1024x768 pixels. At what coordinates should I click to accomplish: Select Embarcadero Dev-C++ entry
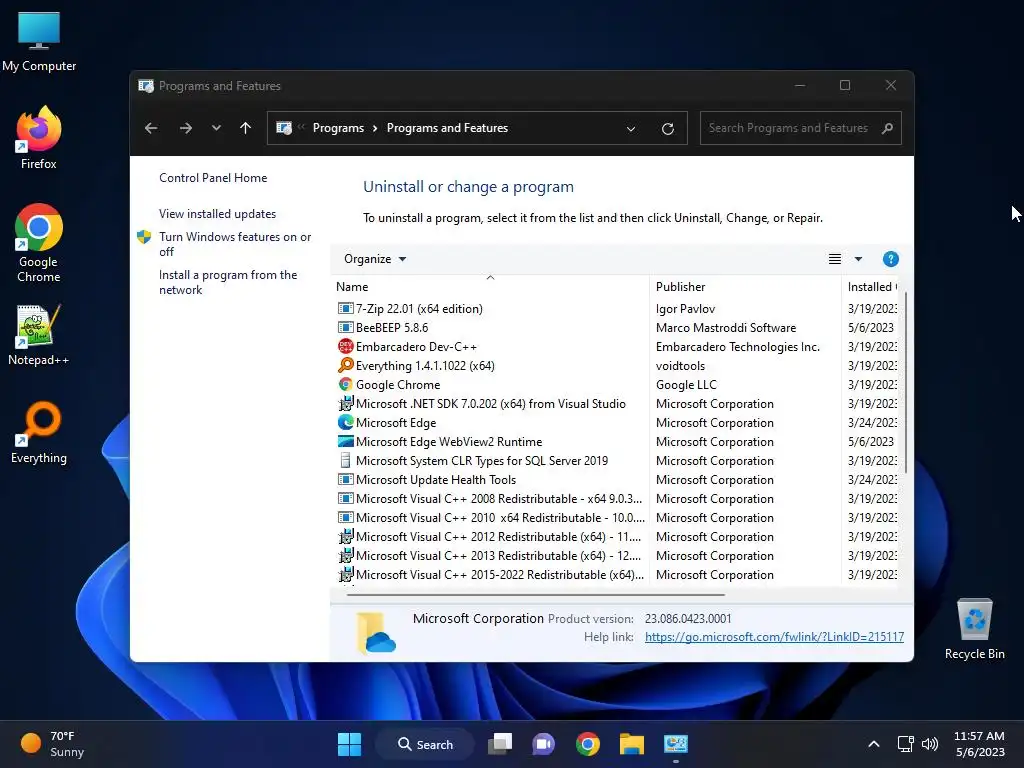(x=616, y=347)
